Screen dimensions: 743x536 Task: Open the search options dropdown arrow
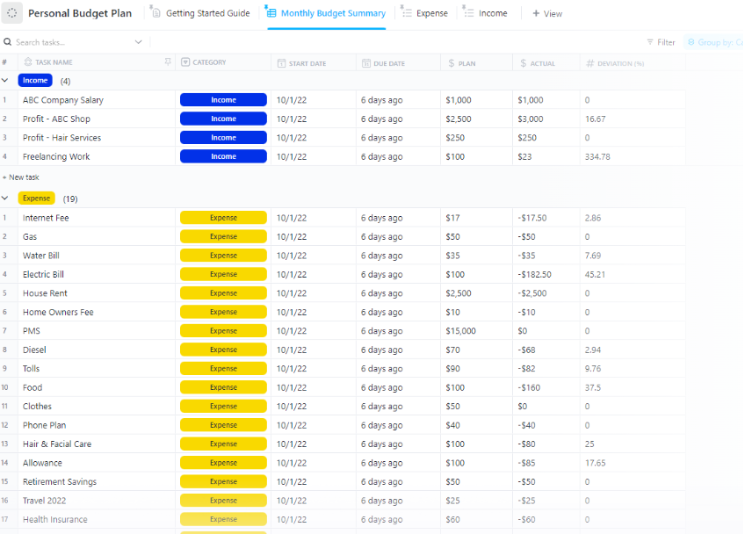pyautogui.click(x=138, y=43)
